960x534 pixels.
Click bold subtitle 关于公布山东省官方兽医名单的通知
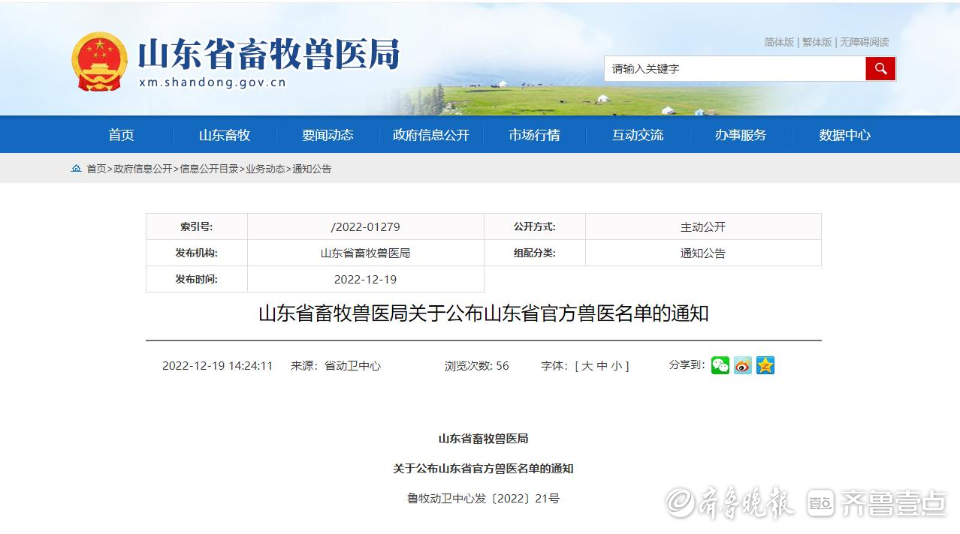(483, 468)
